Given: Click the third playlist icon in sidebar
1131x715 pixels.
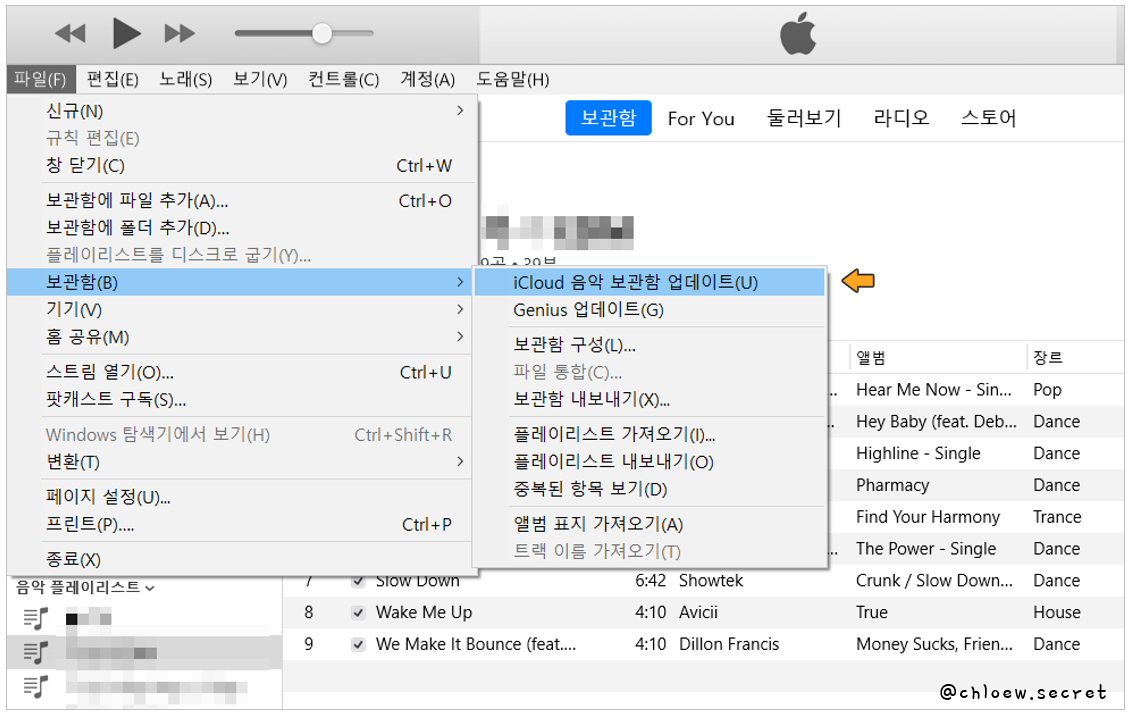Looking at the screenshot, I should (x=35, y=687).
